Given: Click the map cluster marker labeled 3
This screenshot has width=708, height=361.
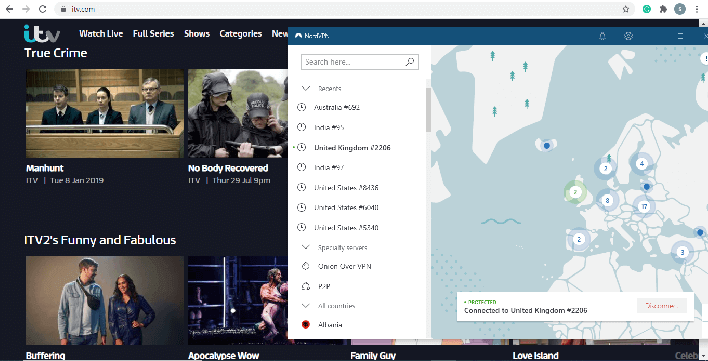Looking at the screenshot, I should [682, 252].
